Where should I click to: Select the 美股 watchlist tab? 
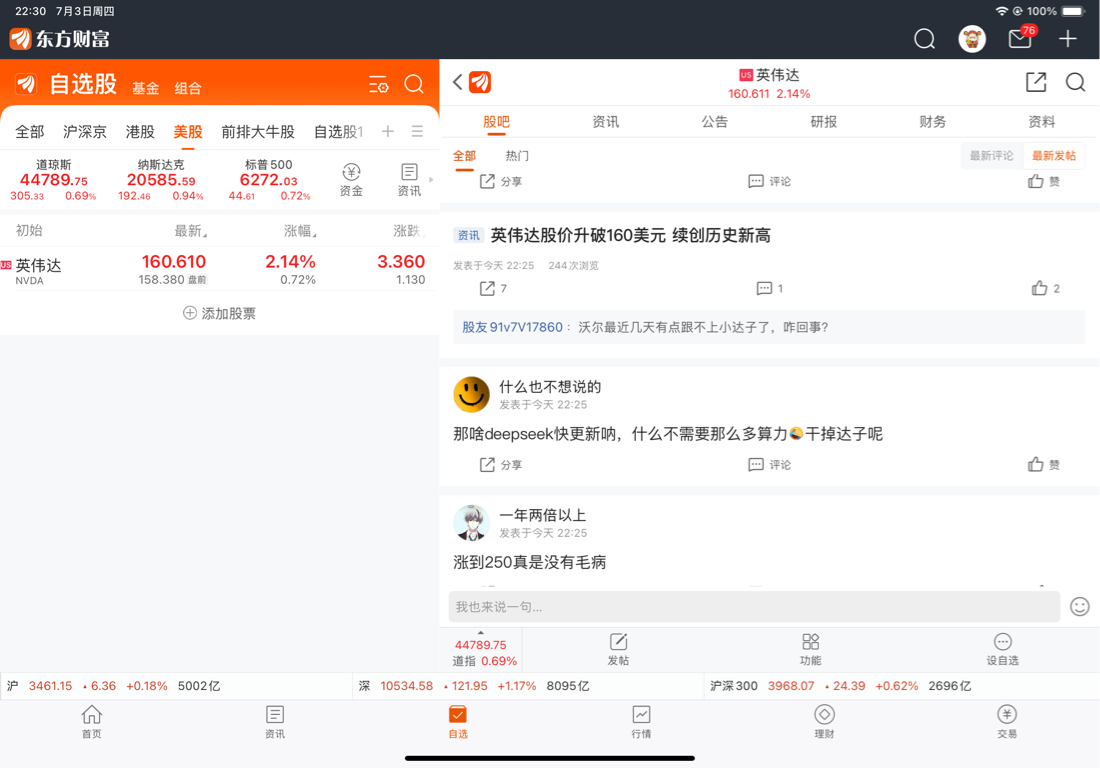tap(188, 132)
